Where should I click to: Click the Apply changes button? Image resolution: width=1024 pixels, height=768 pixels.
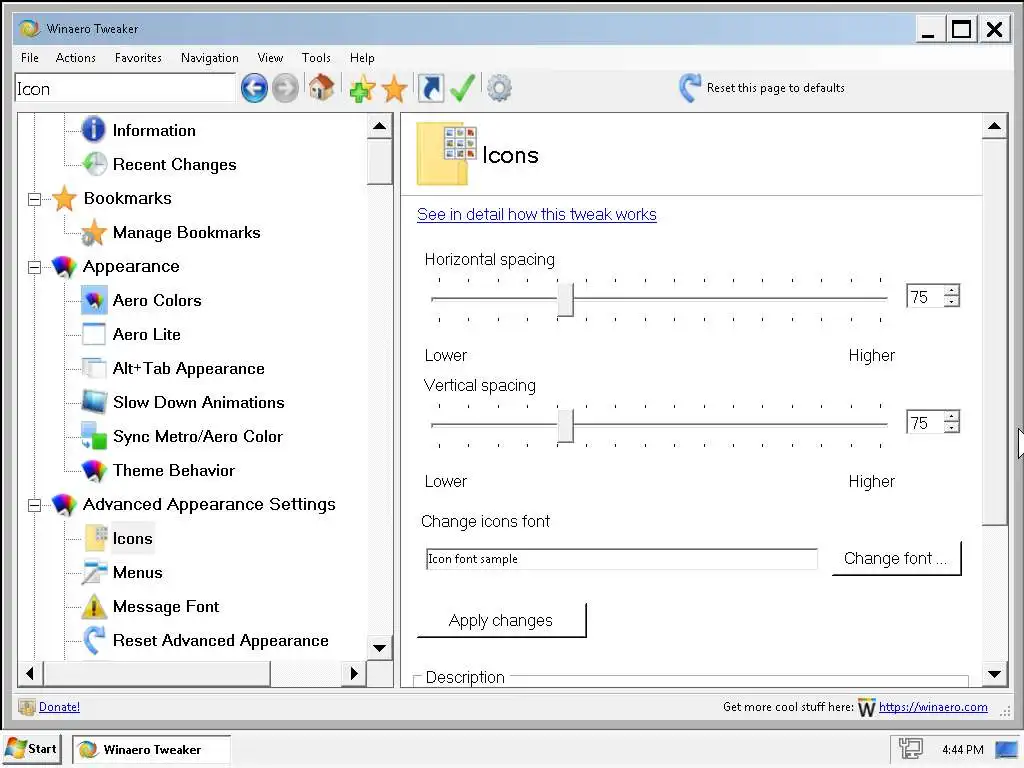coord(501,620)
